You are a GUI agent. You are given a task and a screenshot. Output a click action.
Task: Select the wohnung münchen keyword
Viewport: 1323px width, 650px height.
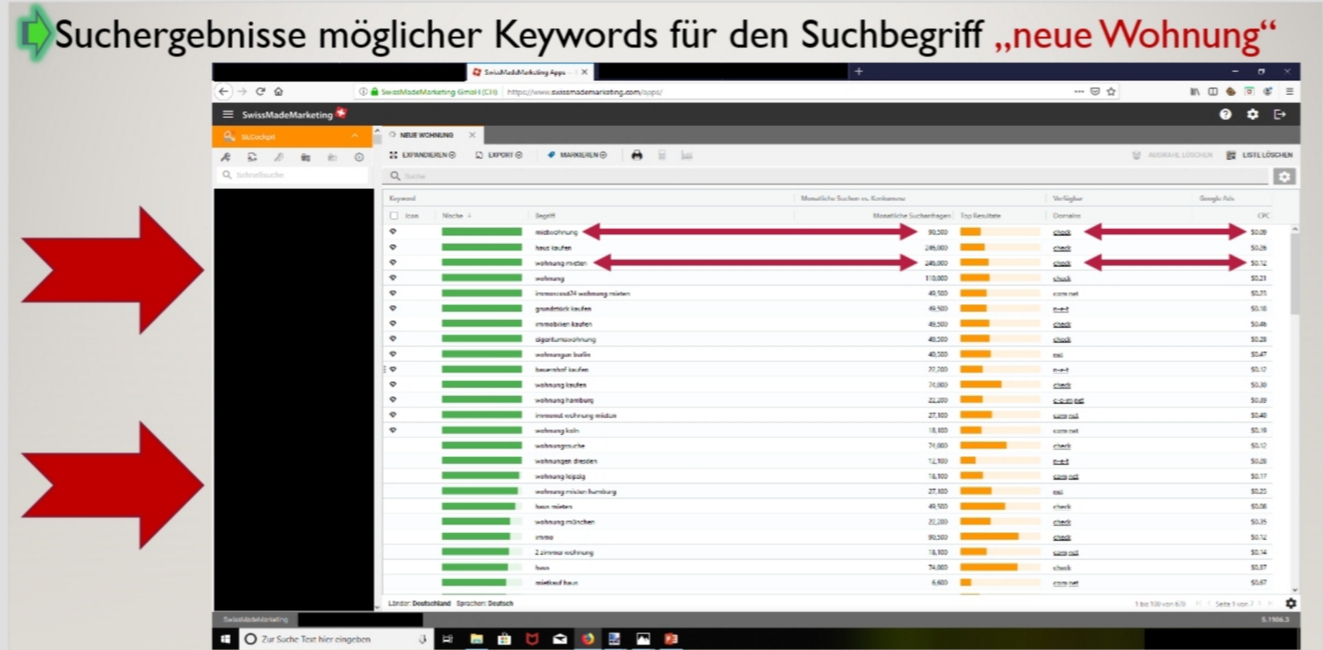click(565, 522)
